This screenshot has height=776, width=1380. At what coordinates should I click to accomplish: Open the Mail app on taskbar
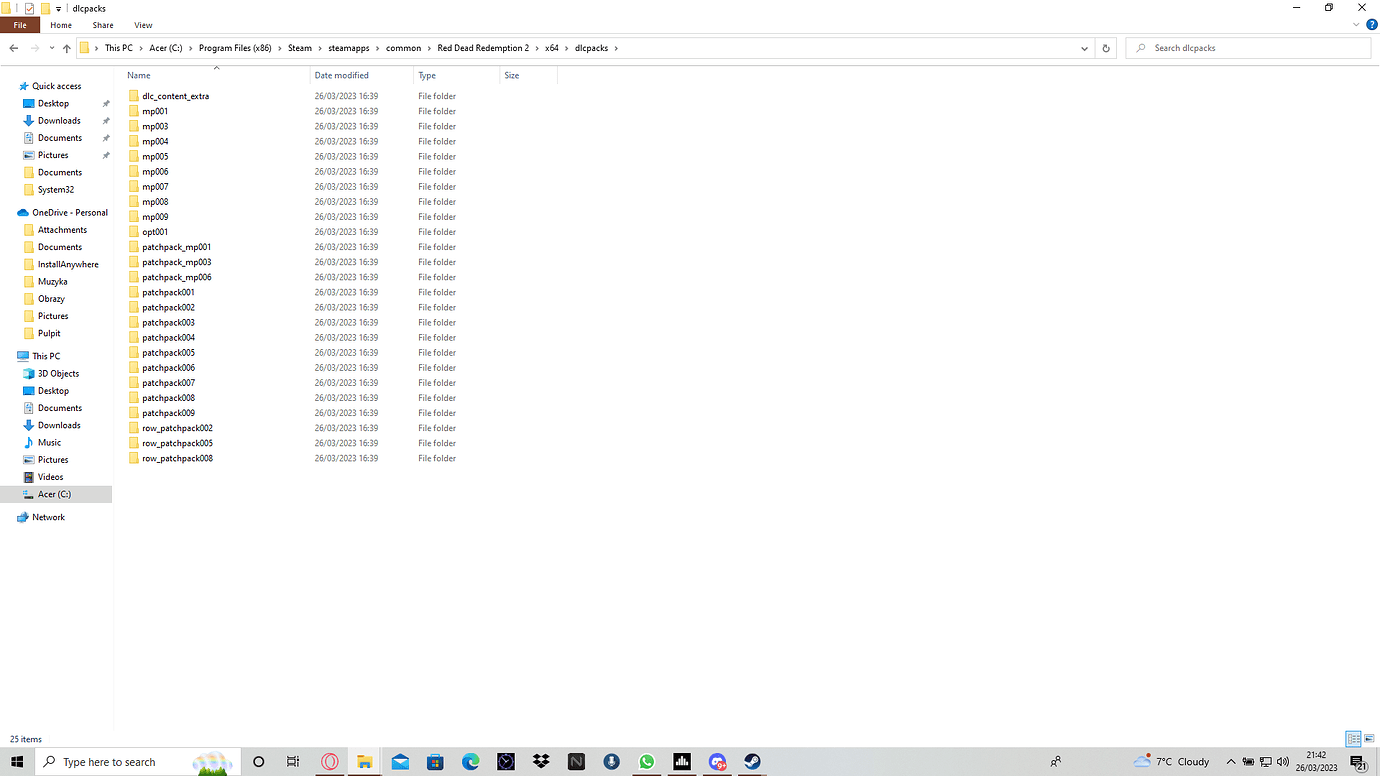coord(400,762)
